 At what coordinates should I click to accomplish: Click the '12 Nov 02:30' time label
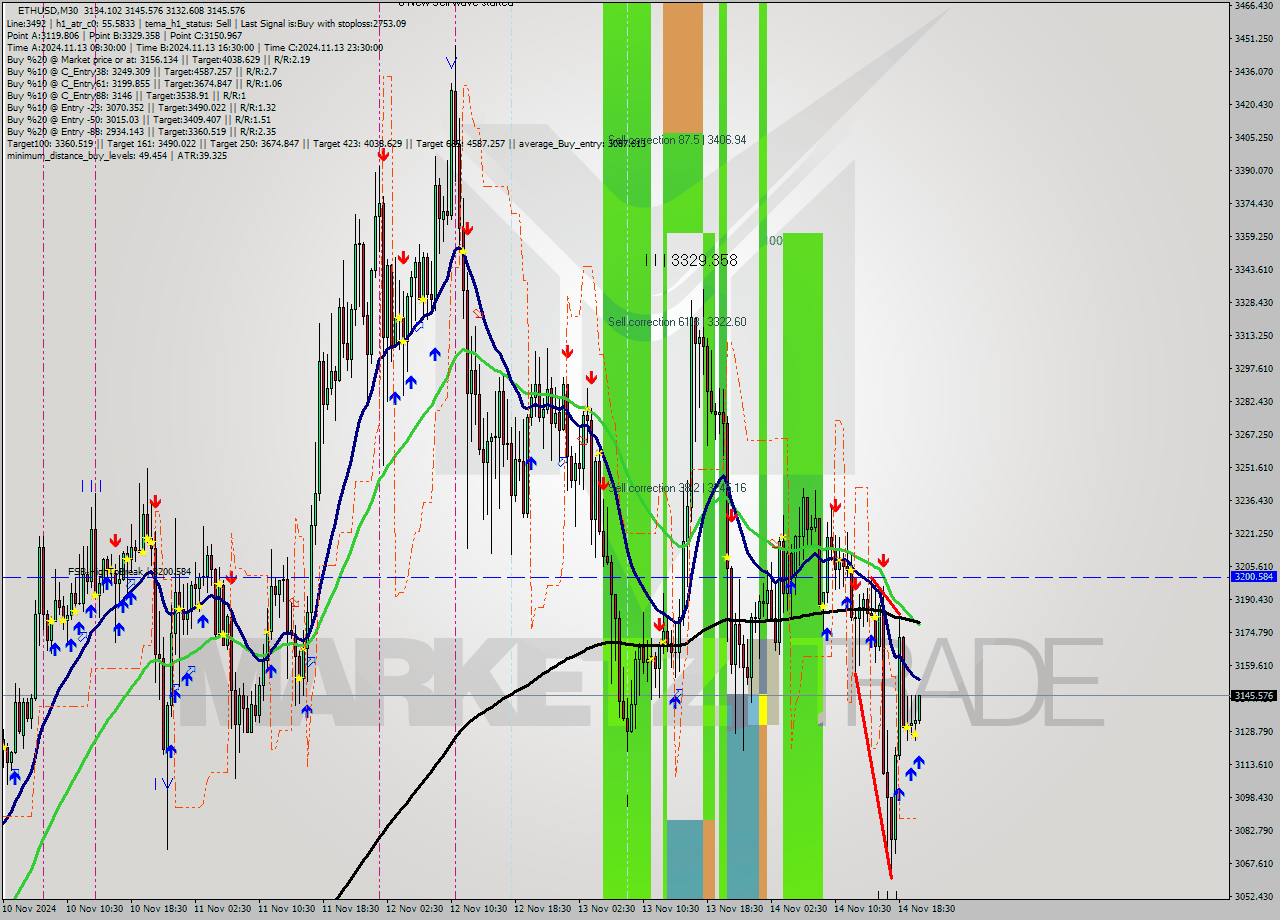tap(415, 909)
